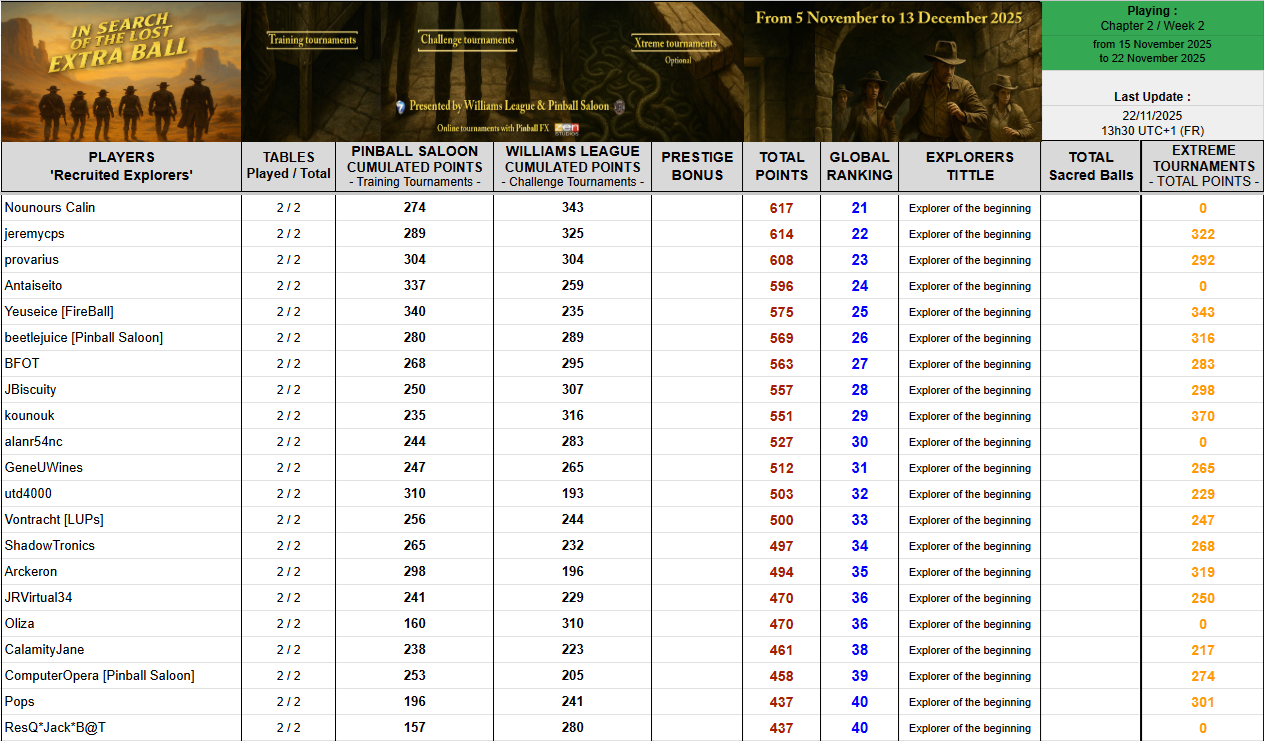Select kounouk's extreme points value 370

(1202, 416)
